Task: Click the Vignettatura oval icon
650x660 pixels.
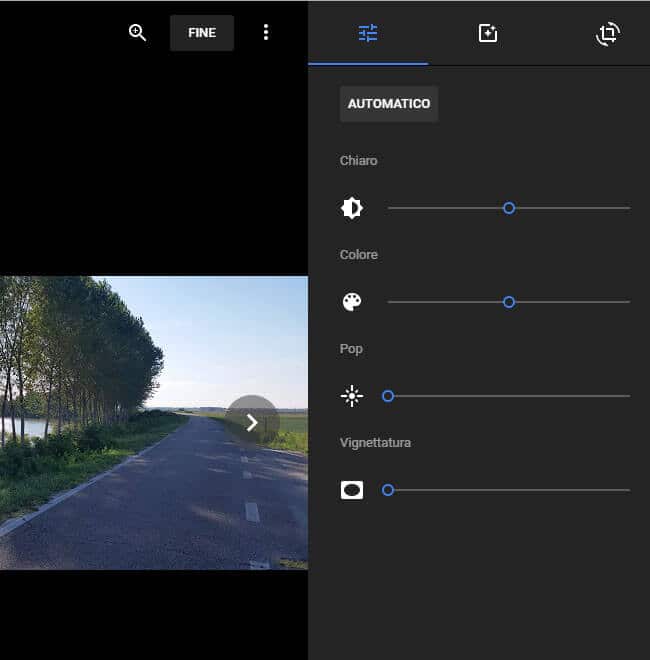Action: [x=352, y=490]
